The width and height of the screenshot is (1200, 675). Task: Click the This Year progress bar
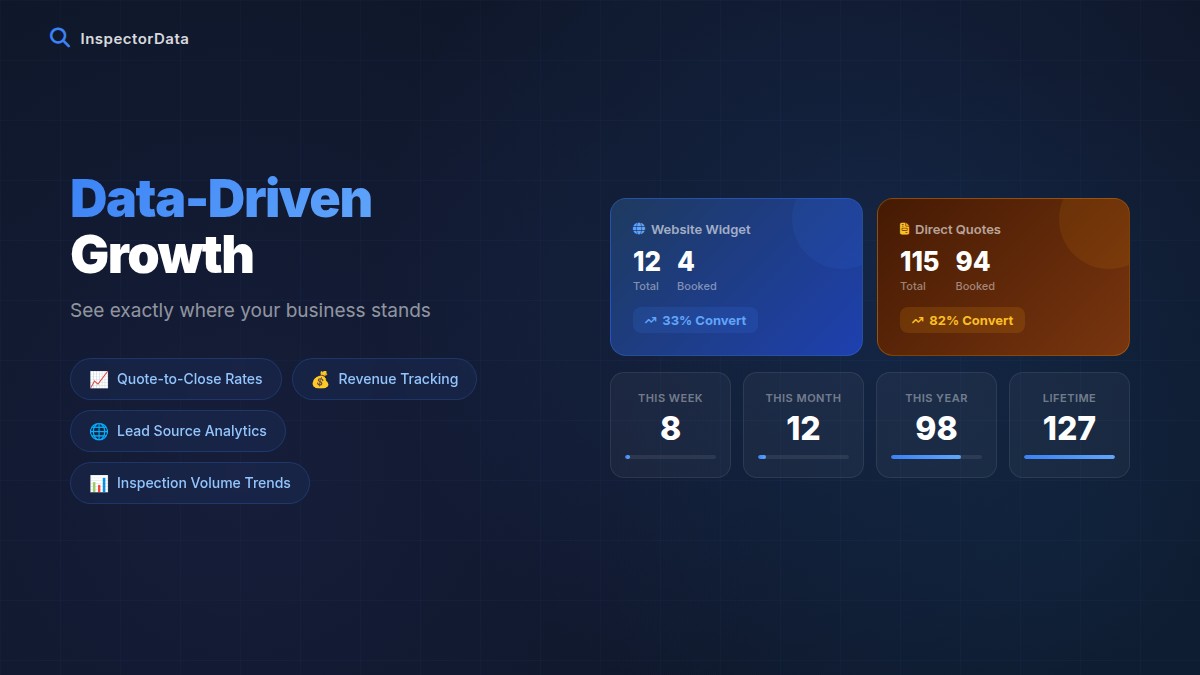tap(936, 457)
